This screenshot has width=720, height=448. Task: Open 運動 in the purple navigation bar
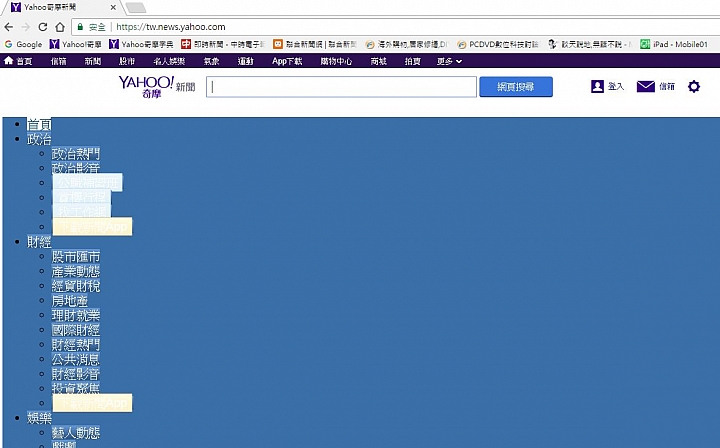[246, 61]
